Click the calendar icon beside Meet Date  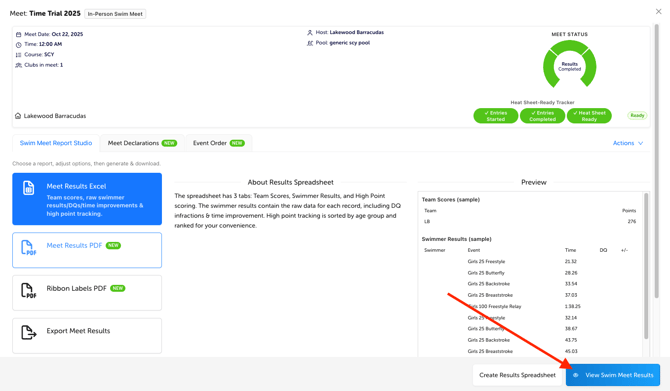pos(18,35)
